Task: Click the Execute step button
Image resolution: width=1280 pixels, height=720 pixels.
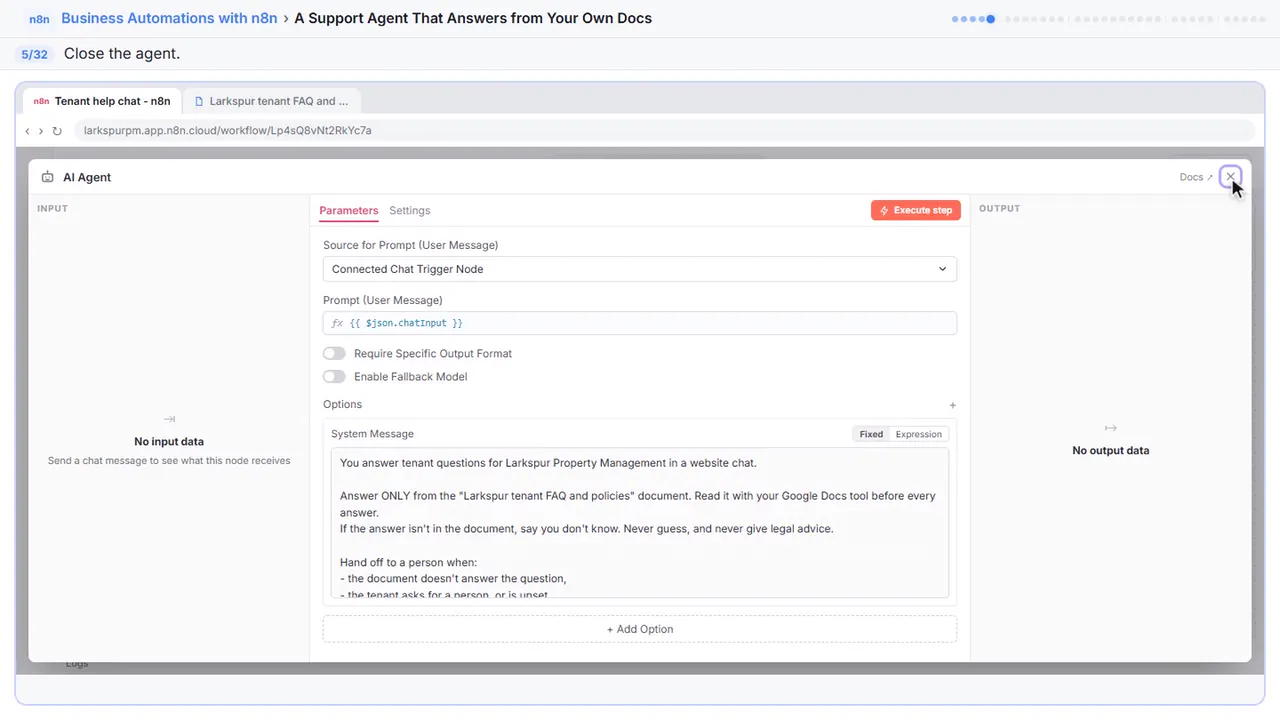Action: click(916, 210)
